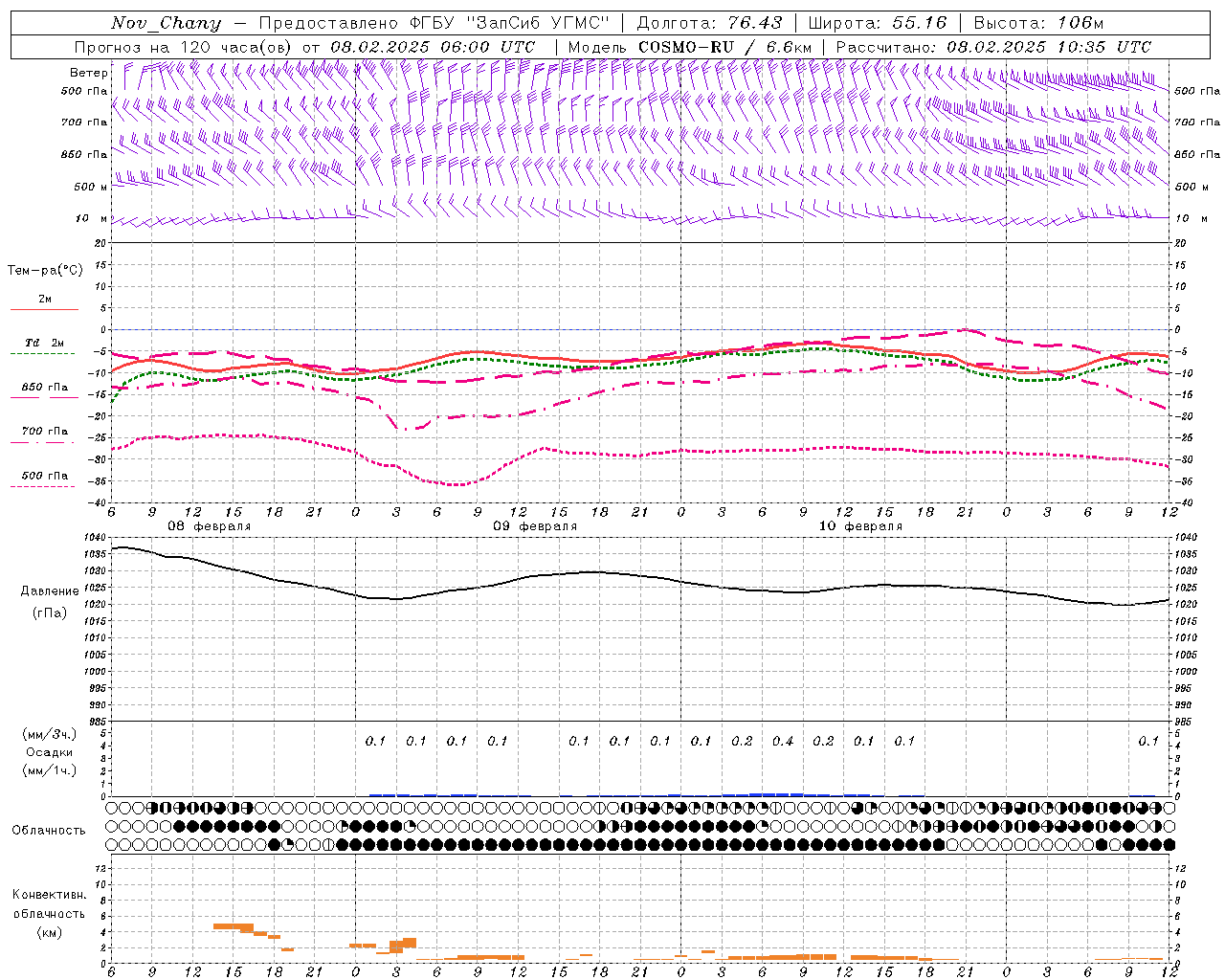
Task: Click 500 гПа entry in temperature legend
Action: [x=45, y=475]
